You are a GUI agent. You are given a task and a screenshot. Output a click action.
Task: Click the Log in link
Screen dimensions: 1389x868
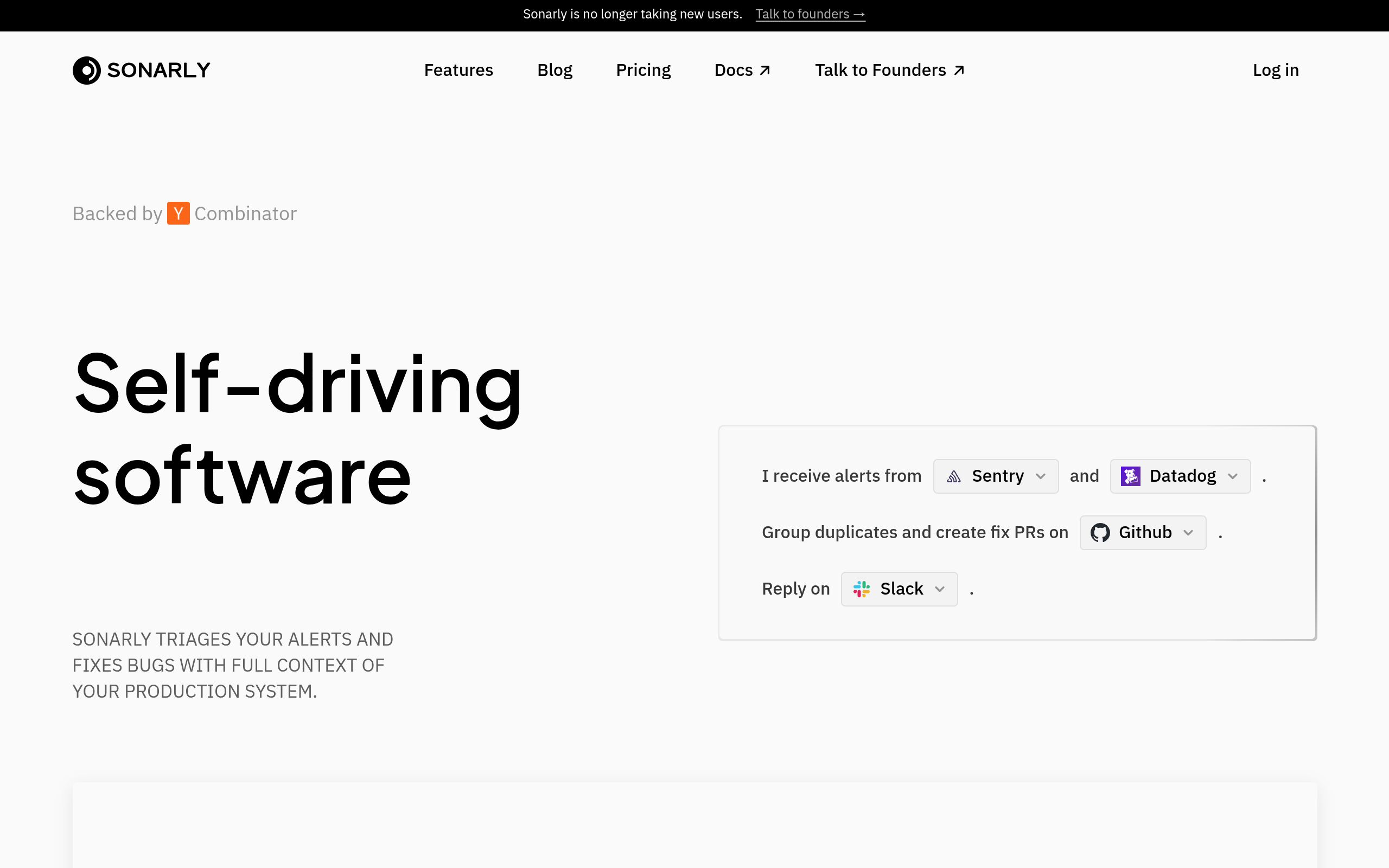coord(1276,70)
